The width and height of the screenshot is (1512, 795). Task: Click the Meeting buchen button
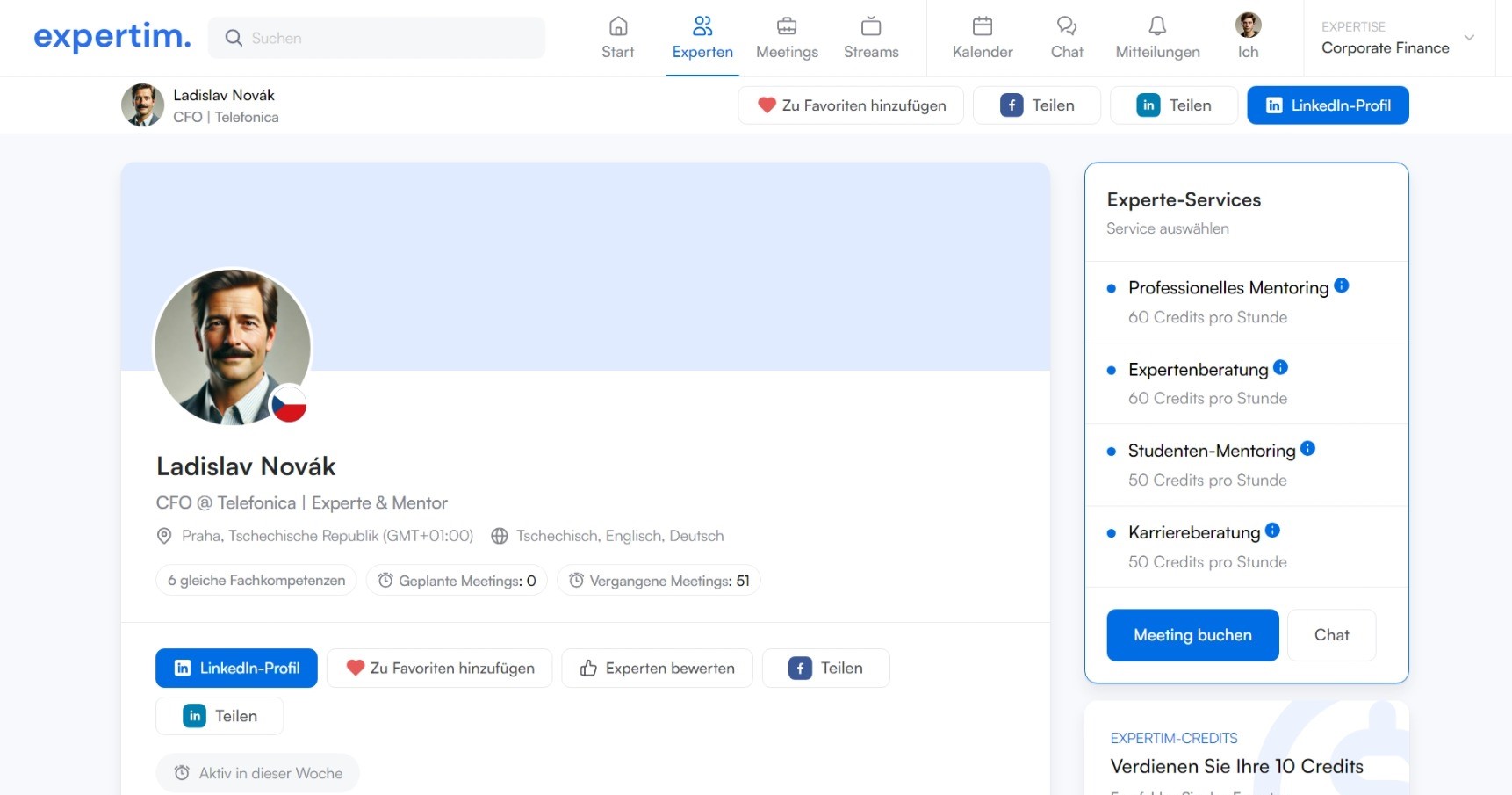click(x=1192, y=635)
